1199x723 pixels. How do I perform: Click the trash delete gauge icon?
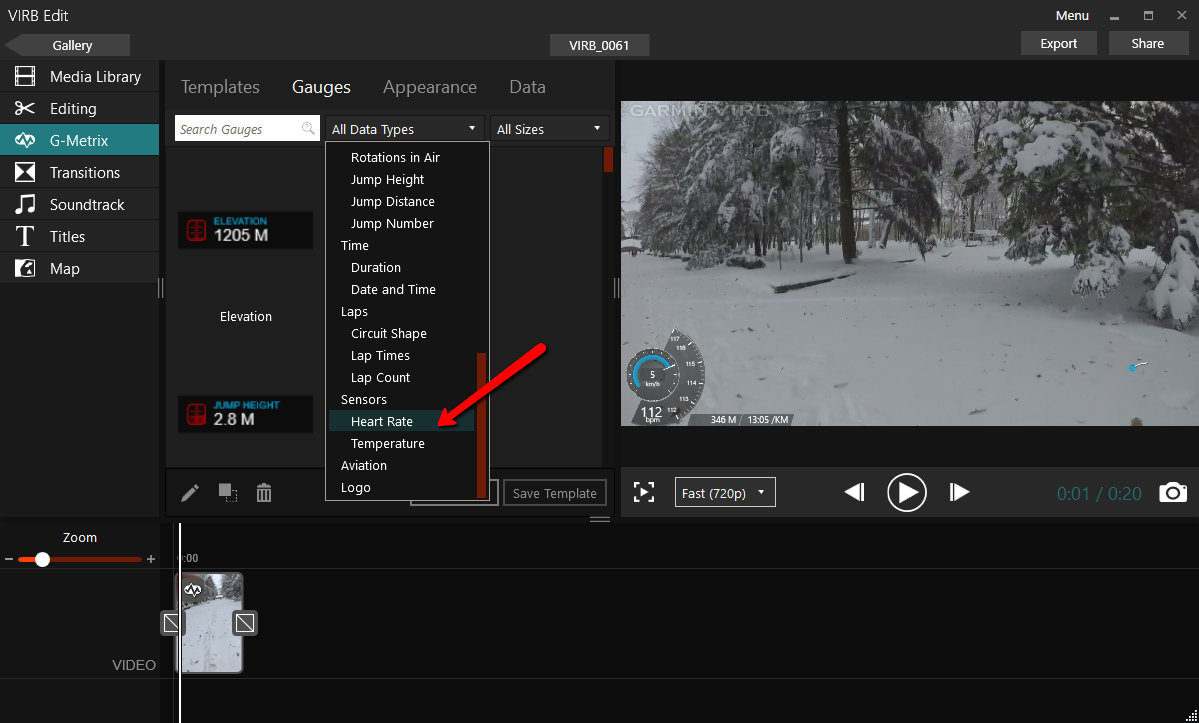click(264, 493)
